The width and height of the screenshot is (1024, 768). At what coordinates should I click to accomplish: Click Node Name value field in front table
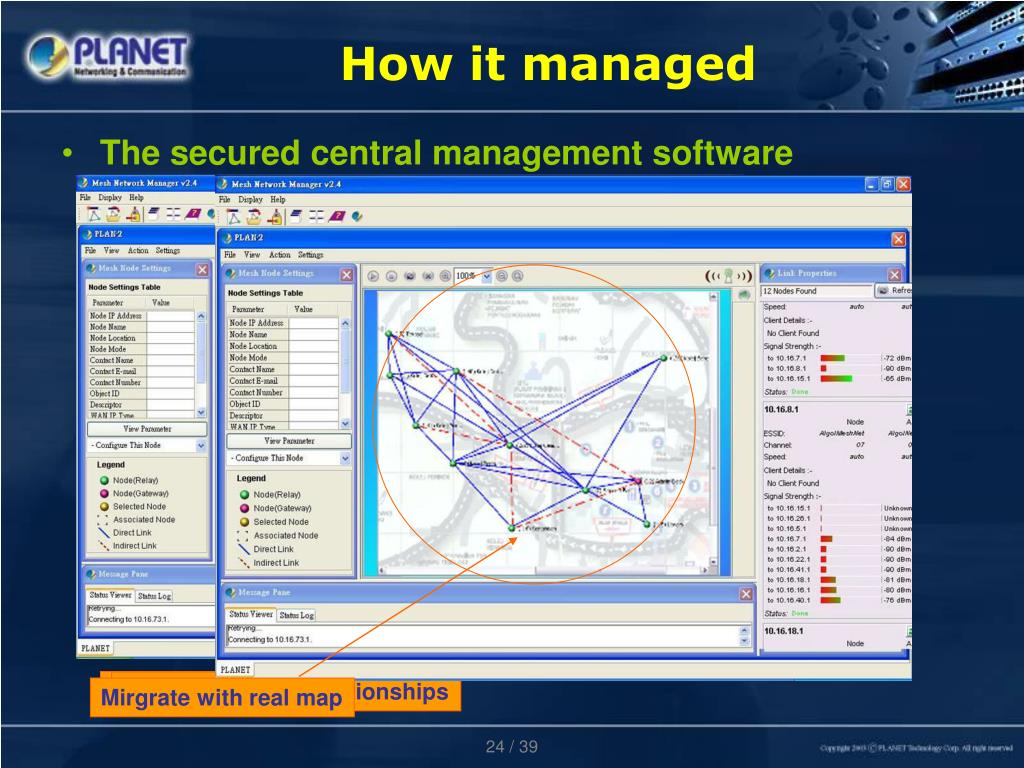pos(313,335)
